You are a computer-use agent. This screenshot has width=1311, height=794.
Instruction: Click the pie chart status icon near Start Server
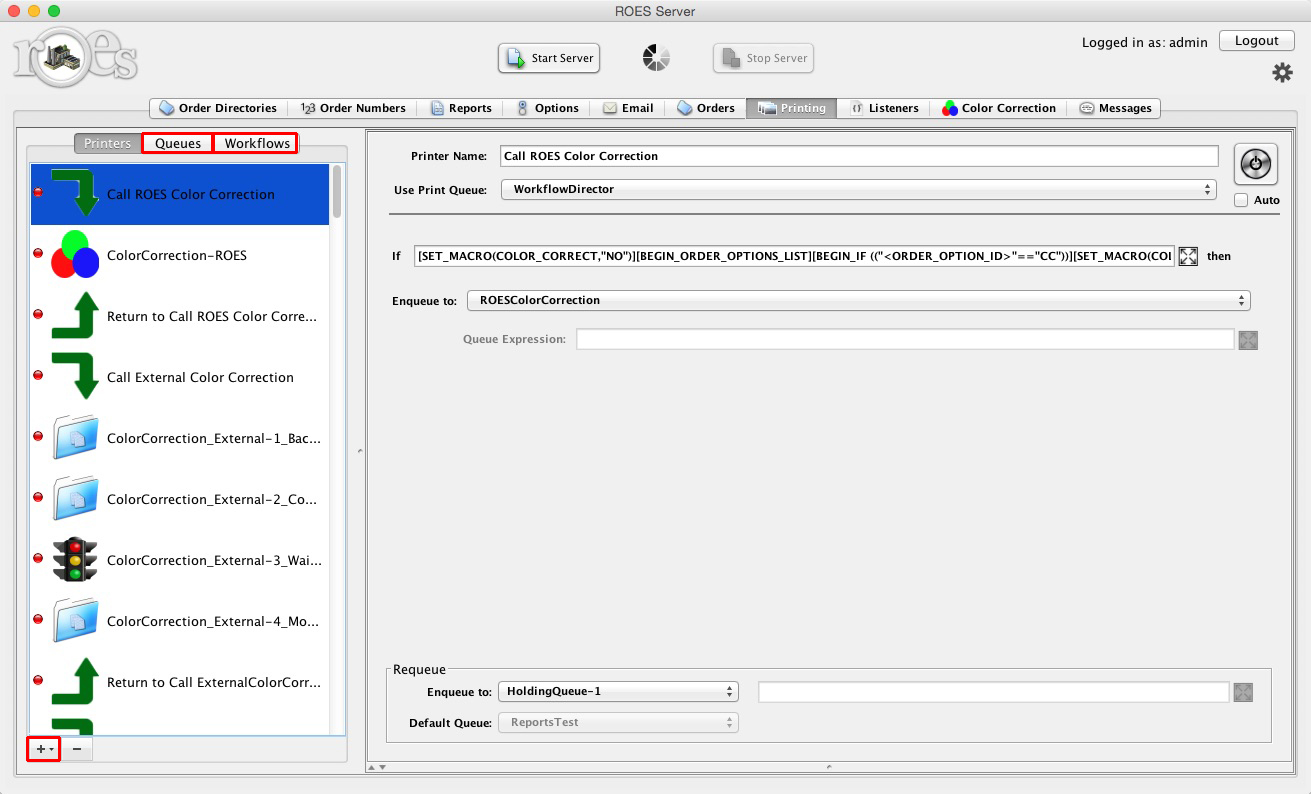[656, 58]
